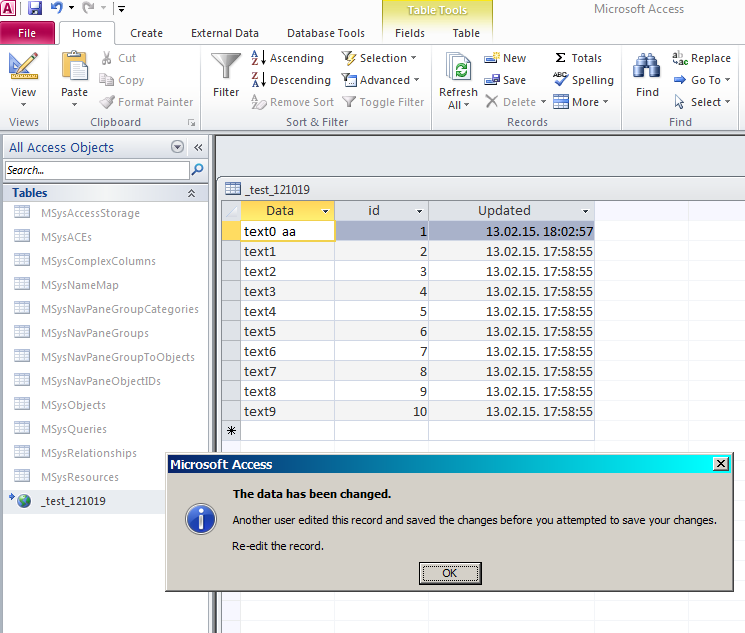
Task: Click OK in the data changed dialog
Action: coord(450,573)
